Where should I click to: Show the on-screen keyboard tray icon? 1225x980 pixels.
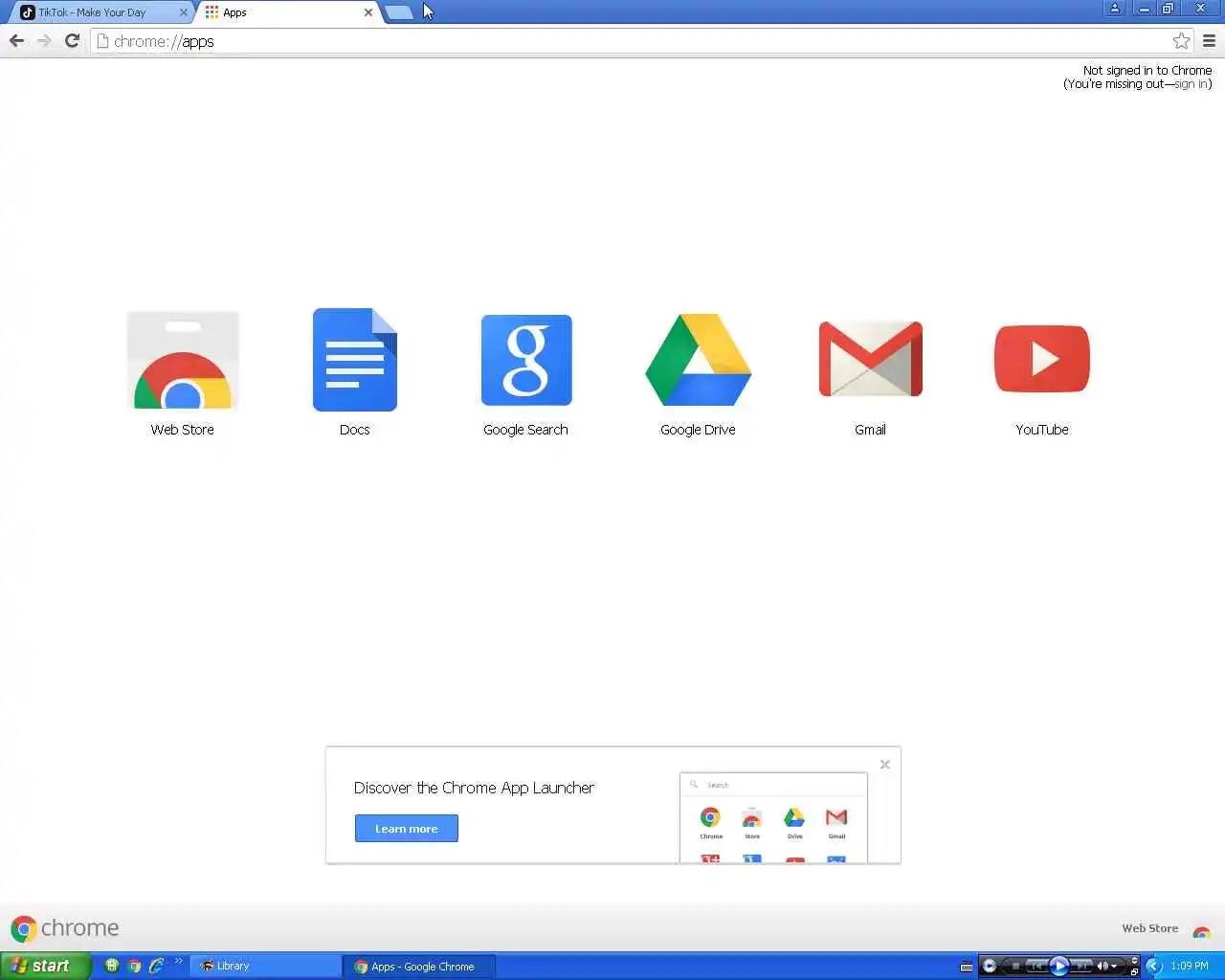pyautogui.click(x=967, y=966)
